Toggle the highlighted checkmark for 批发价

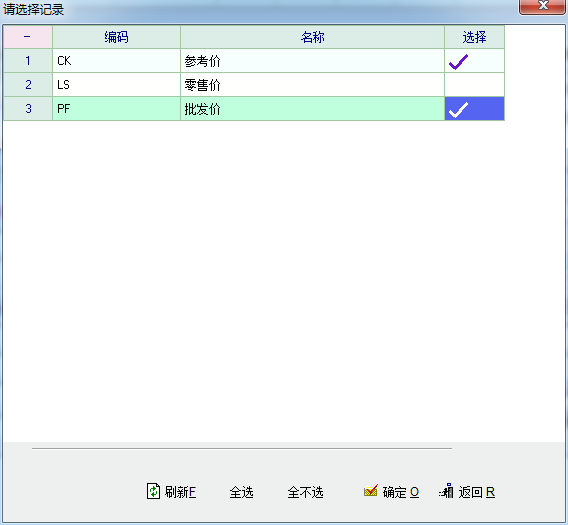(x=474, y=109)
